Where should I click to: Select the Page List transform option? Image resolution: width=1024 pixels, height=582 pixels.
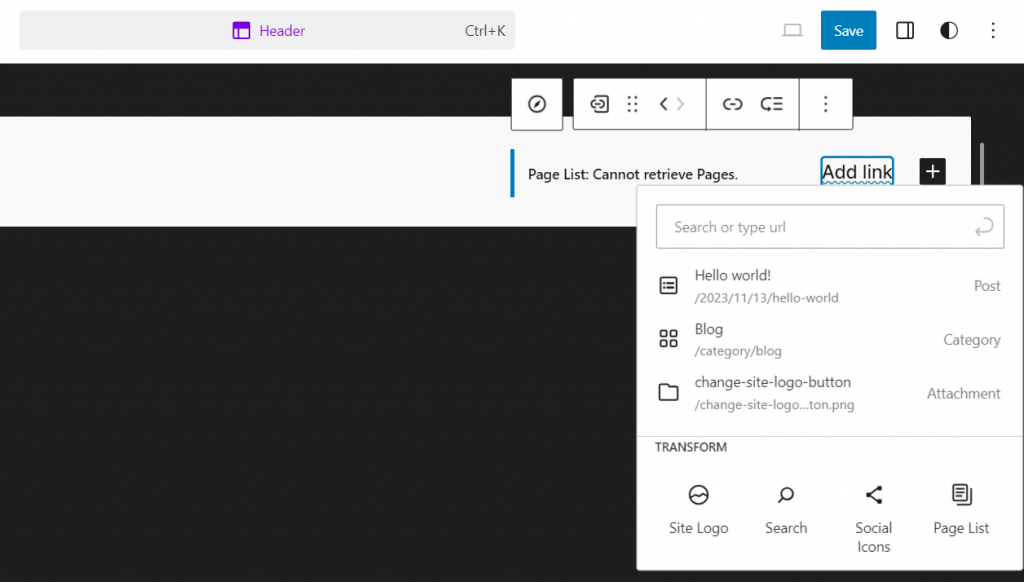(x=960, y=505)
